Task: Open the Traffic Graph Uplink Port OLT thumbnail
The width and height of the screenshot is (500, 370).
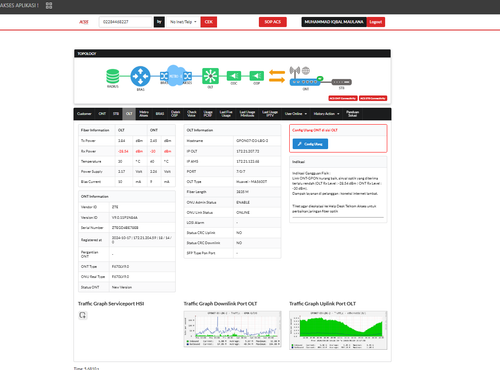Action: click(338, 330)
